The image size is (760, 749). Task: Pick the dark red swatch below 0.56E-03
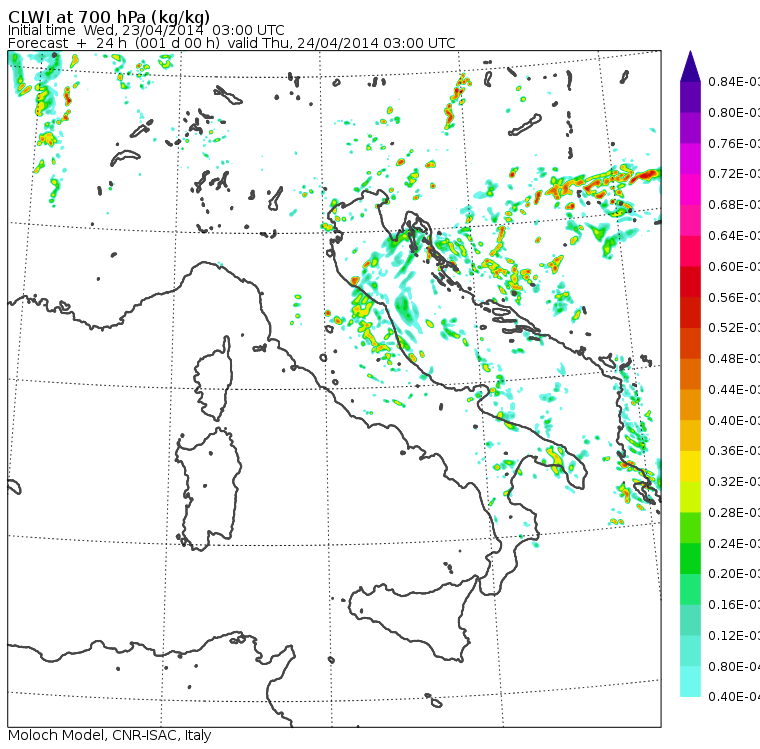(690, 313)
